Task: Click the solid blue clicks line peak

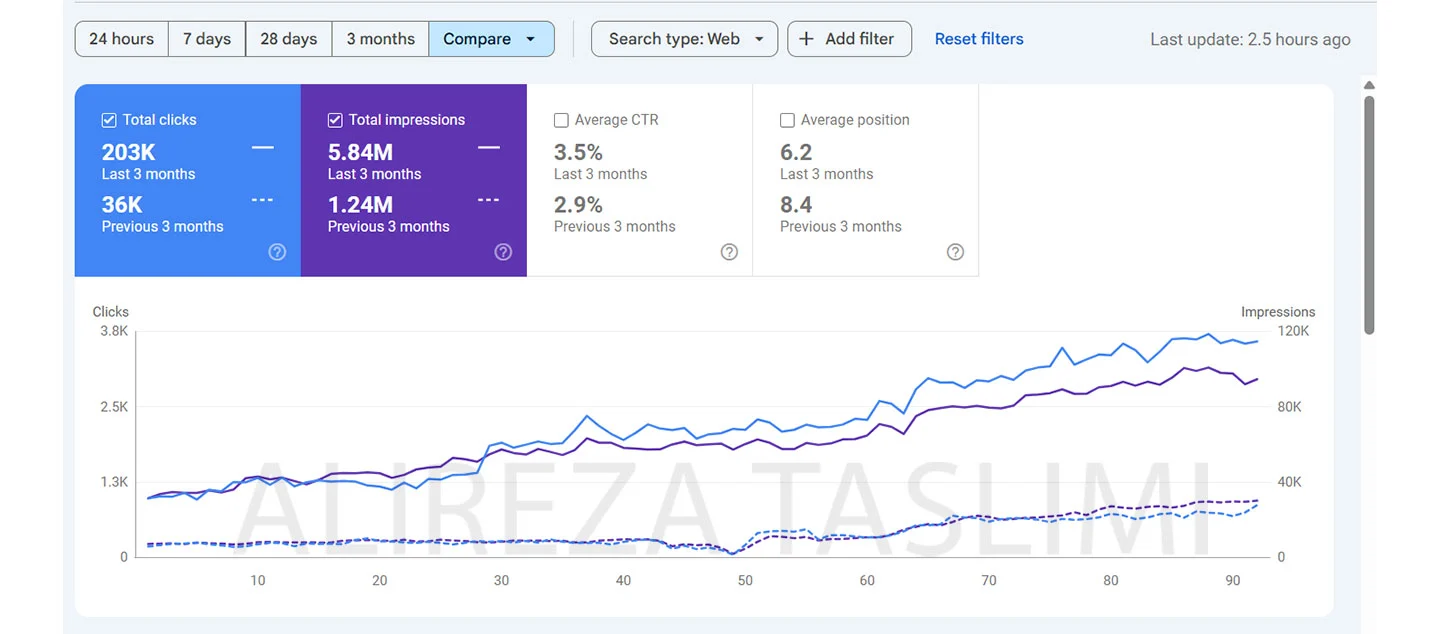Action: click(1208, 334)
